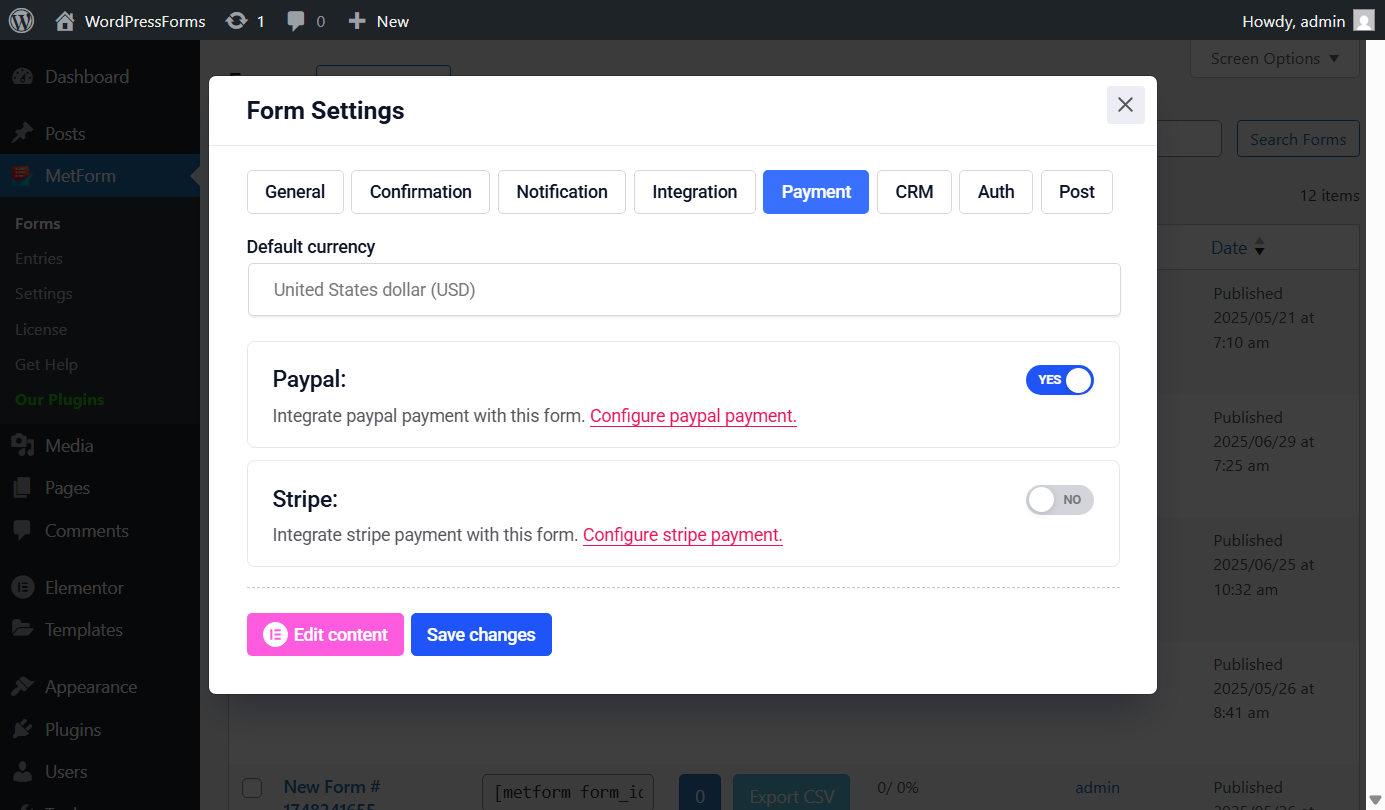Viewport: 1385px width, 810px height.
Task: Sort the list by Date column
Action: (x=1238, y=248)
